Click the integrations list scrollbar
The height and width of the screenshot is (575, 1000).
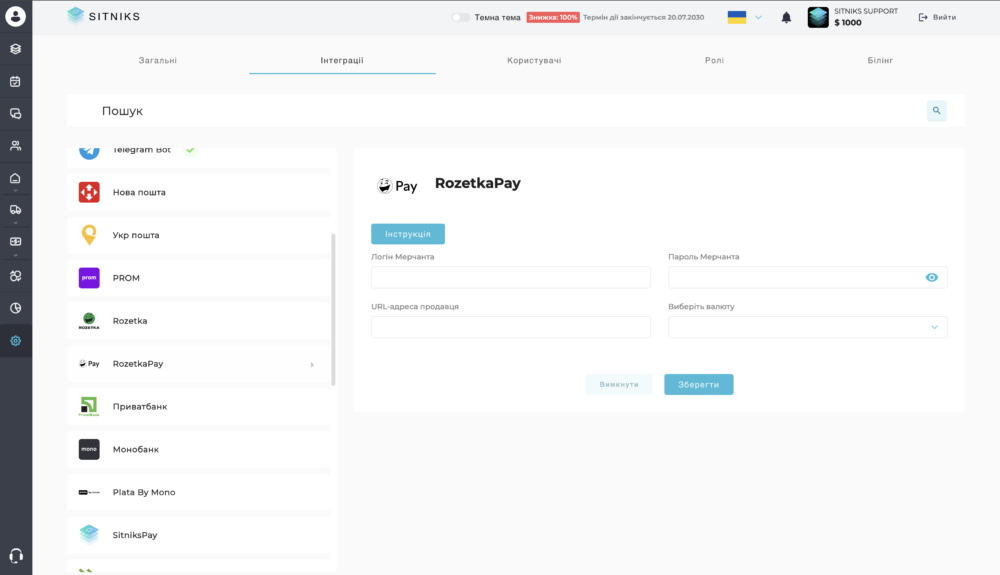pos(333,310)
